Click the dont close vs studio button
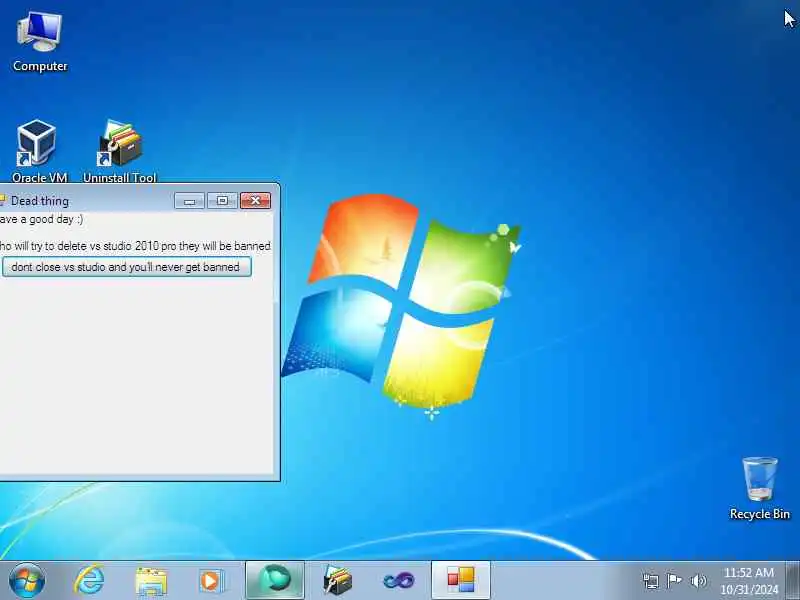The height and width of the screenshot is (600, 800). point(127,267)
